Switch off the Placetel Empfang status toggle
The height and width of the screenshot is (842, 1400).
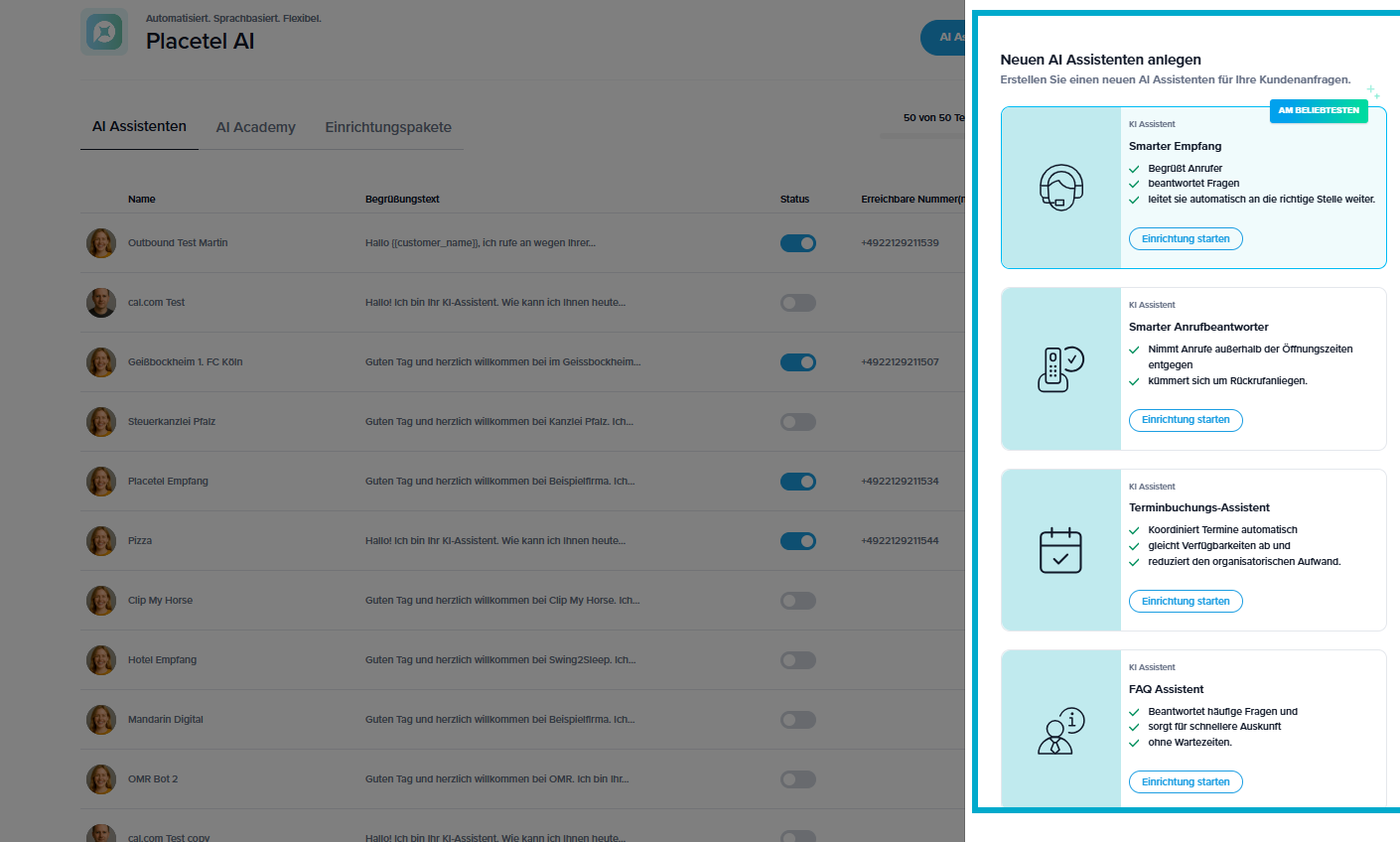click(x=798, y=482)
